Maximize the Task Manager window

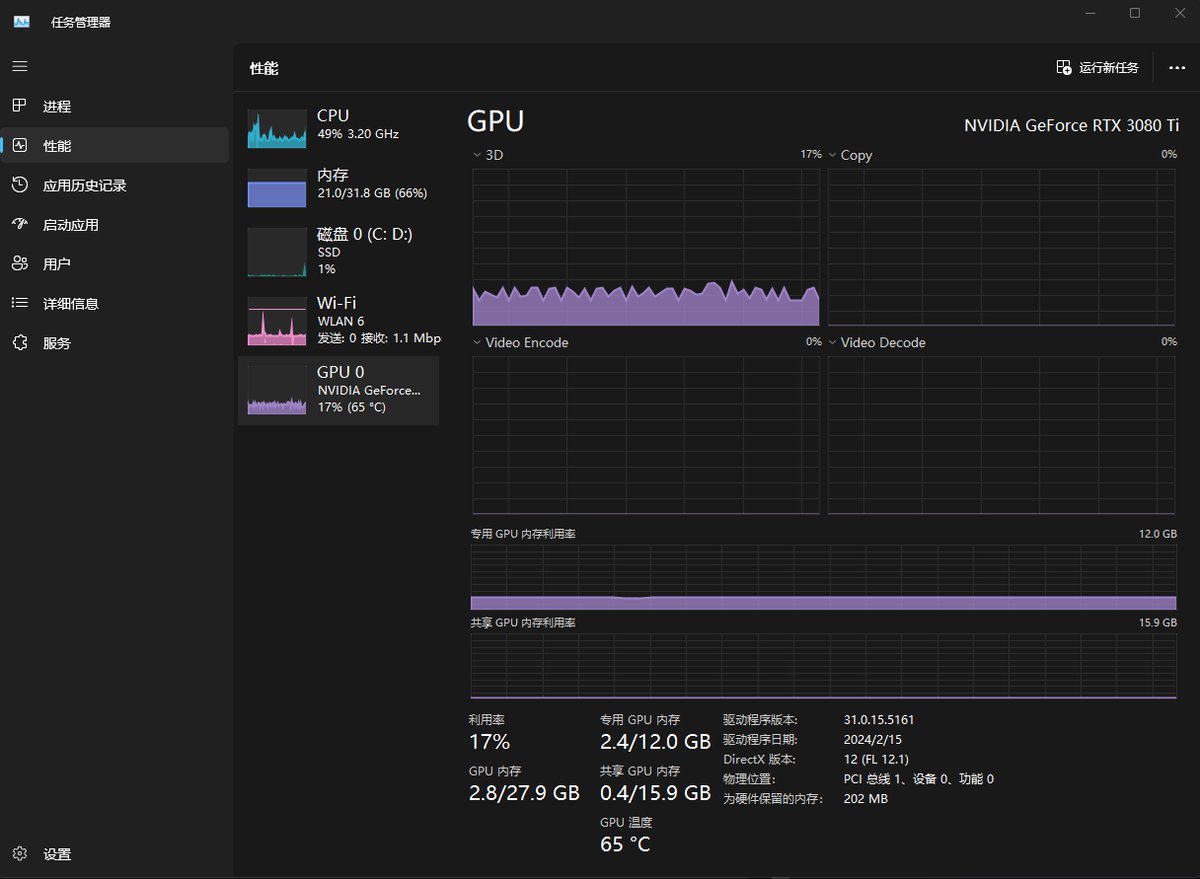[x=1135, y=13]
